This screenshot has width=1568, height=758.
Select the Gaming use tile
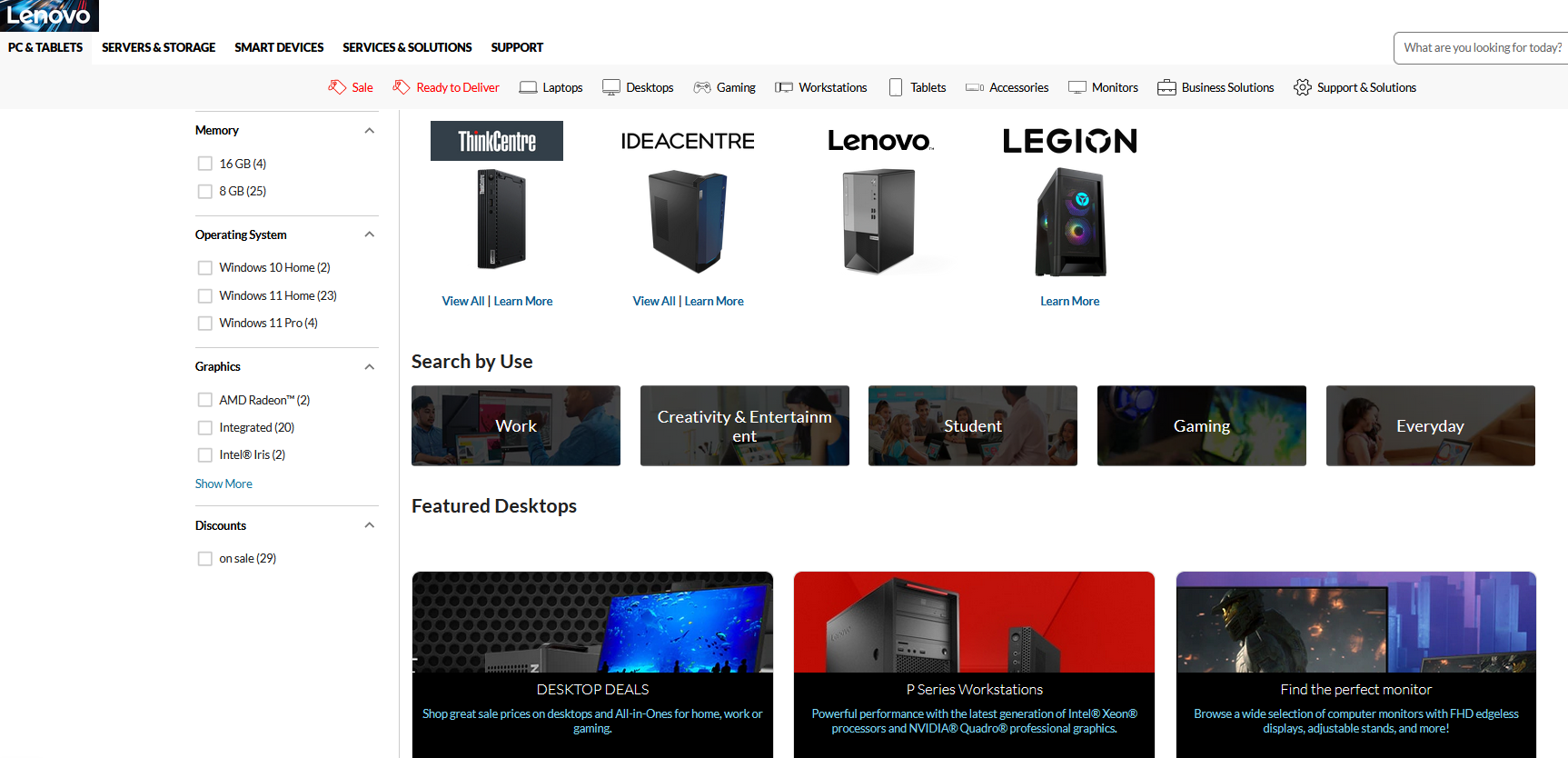pos(1202,425)
